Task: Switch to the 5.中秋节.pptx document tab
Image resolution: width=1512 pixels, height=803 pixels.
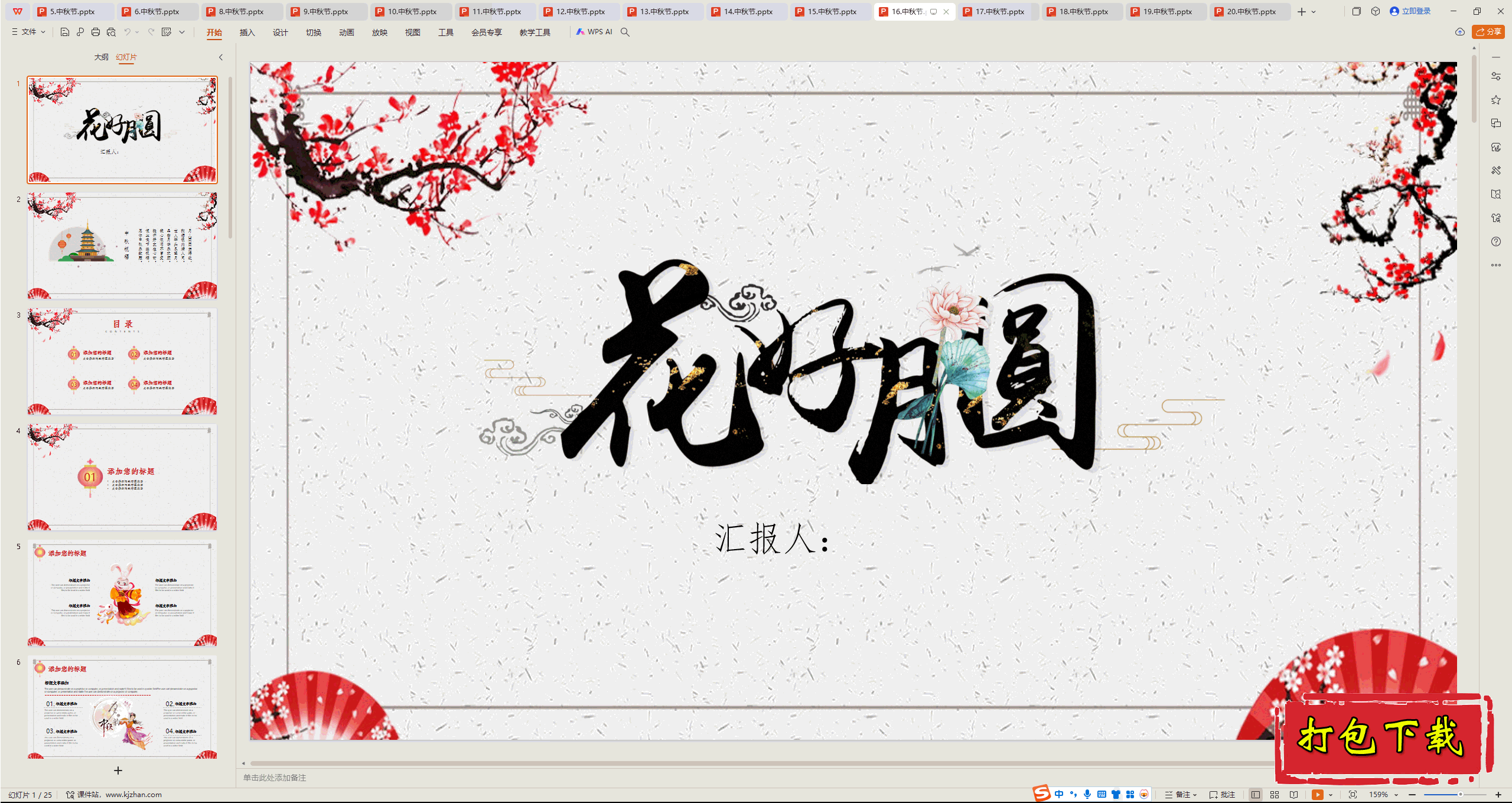Action: click(73, 12)
